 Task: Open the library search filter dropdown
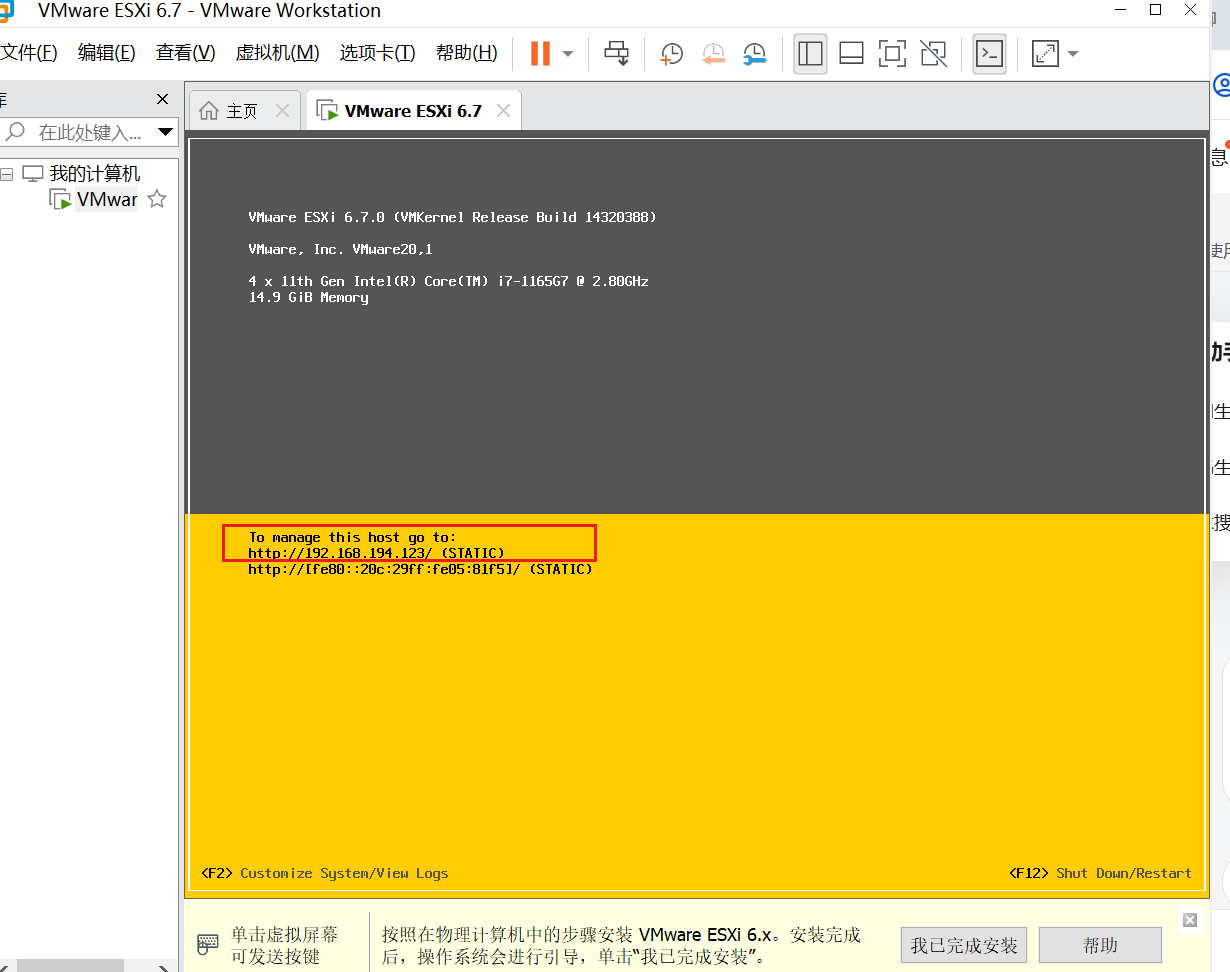(166, 132)
